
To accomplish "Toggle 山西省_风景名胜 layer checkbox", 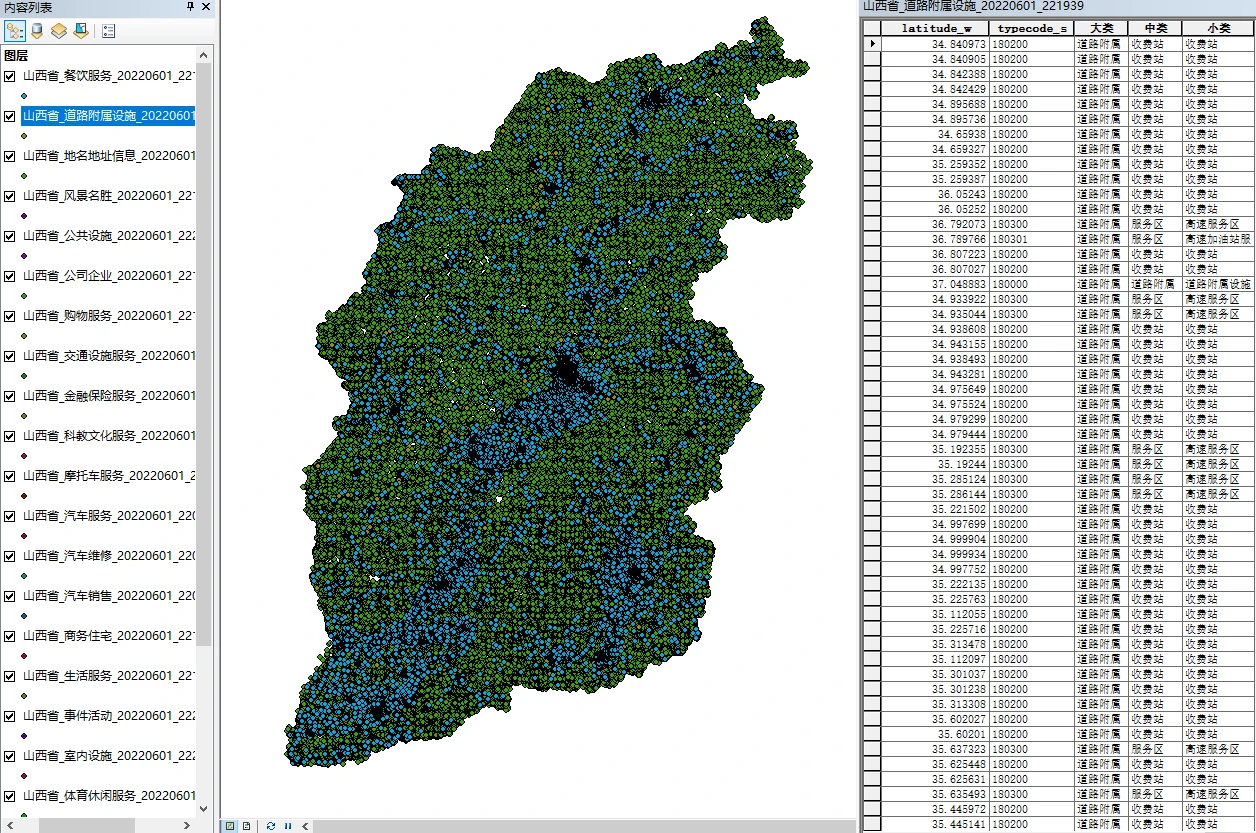I will click(x=10, y=196).
